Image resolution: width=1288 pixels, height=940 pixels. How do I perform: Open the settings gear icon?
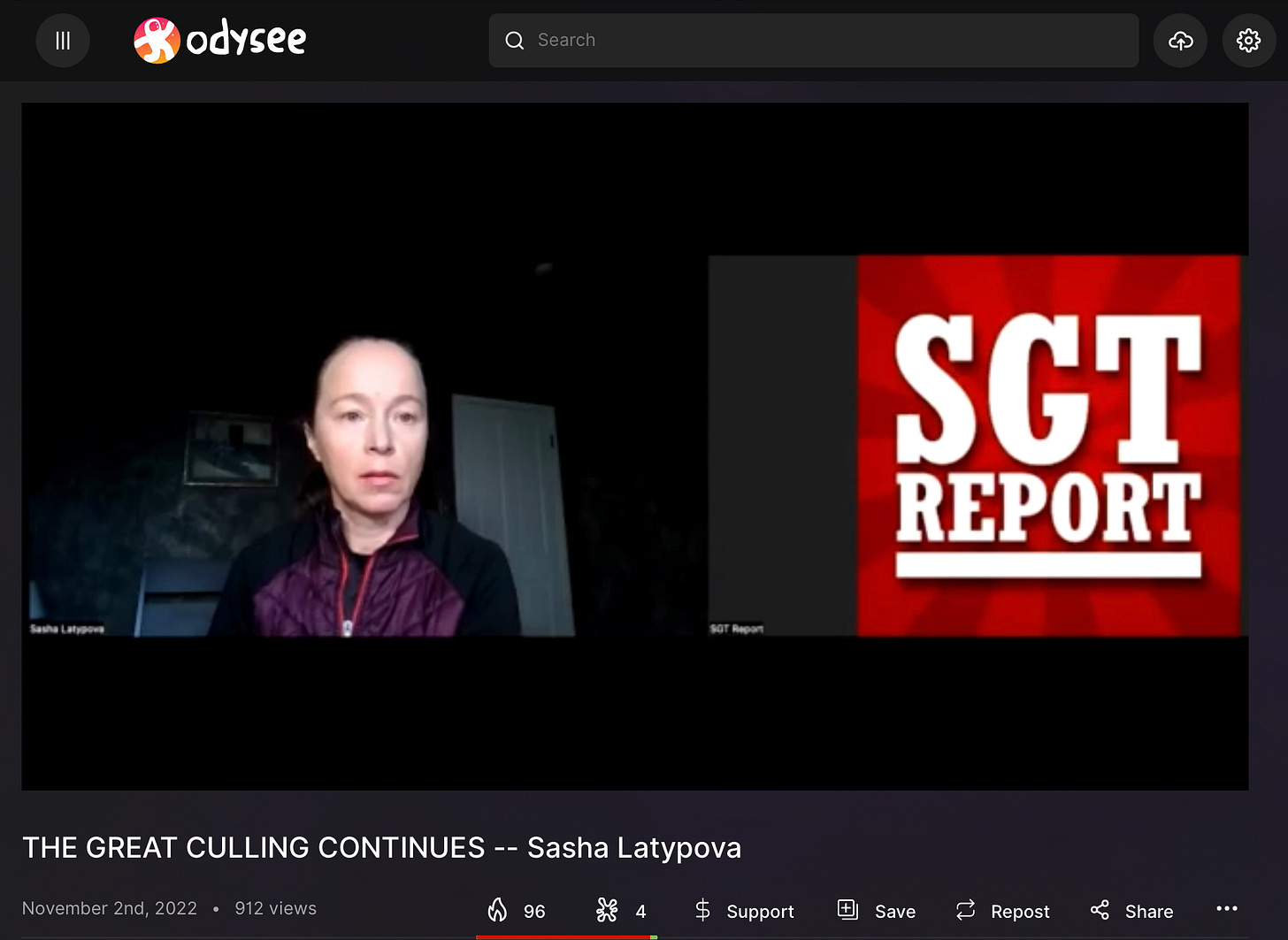1248,41
